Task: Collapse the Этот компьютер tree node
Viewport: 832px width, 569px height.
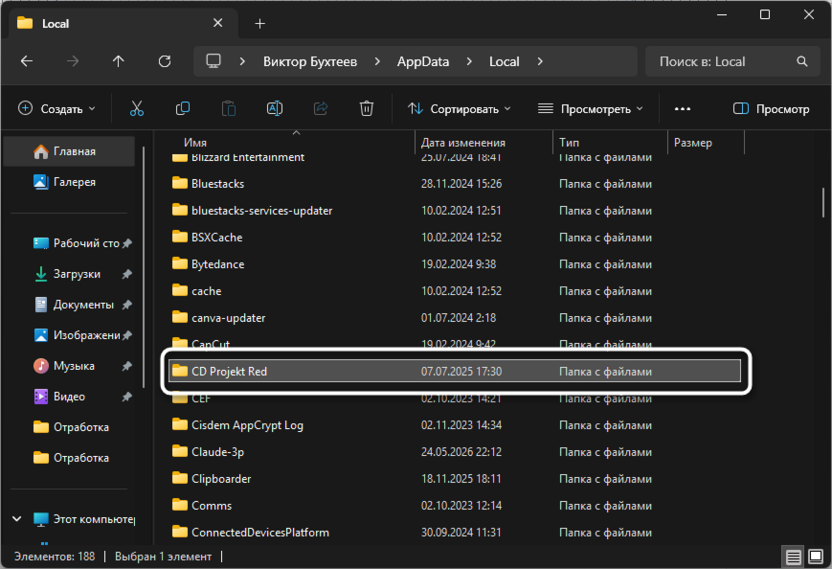Action: click(x=16, y=519)
